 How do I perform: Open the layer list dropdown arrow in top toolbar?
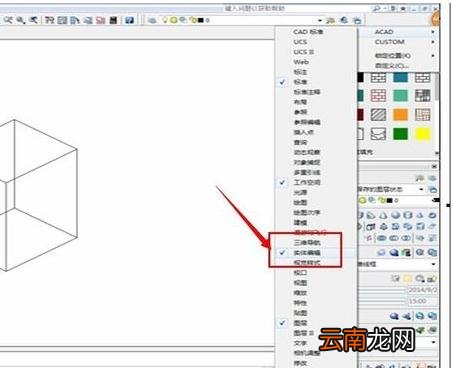click(320, 21)
